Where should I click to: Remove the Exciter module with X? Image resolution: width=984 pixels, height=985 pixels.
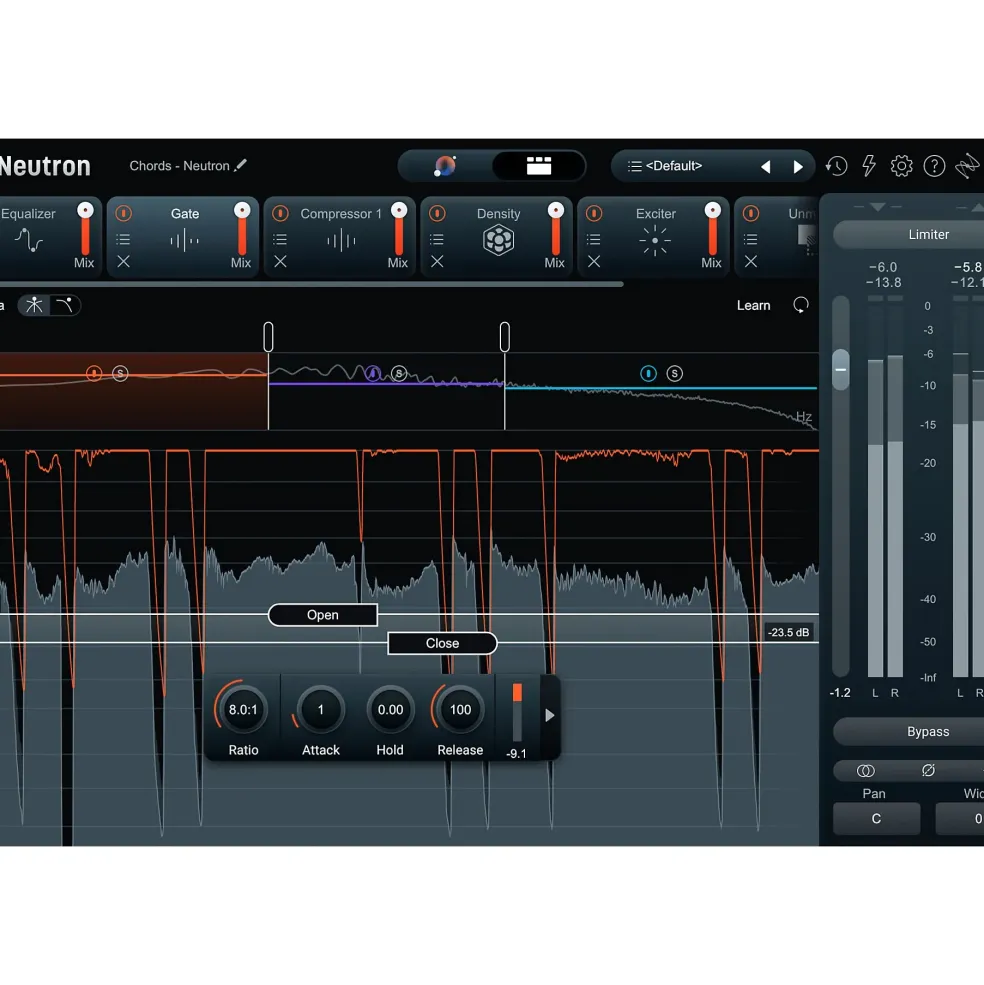594,261
